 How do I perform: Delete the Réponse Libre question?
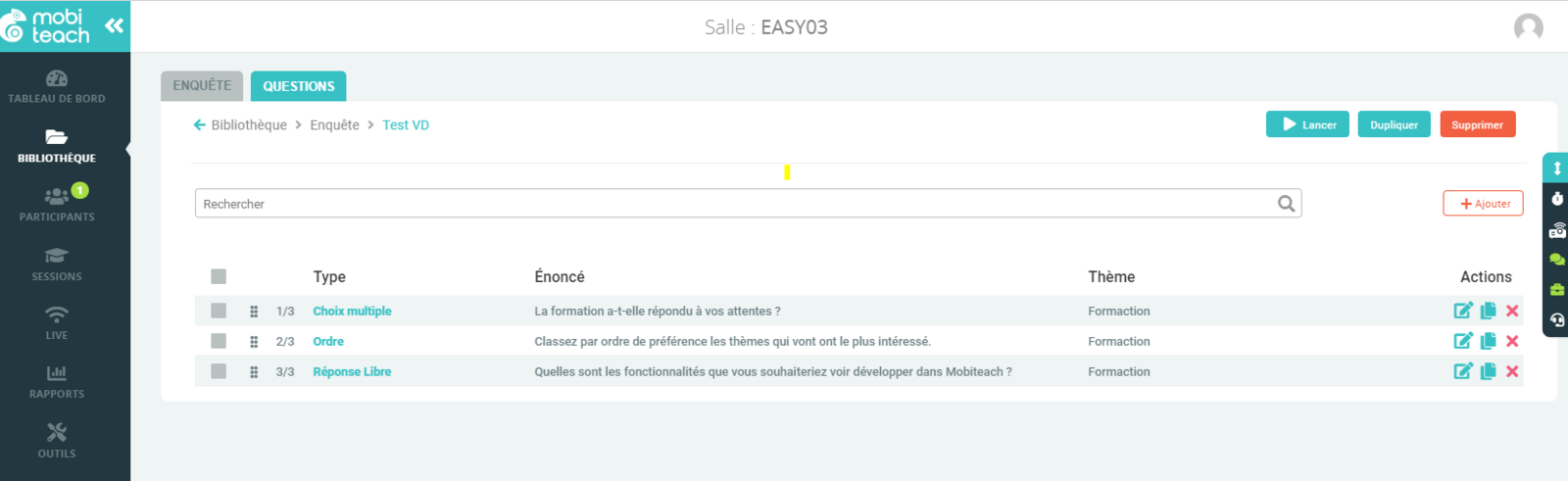(1512, 371)
